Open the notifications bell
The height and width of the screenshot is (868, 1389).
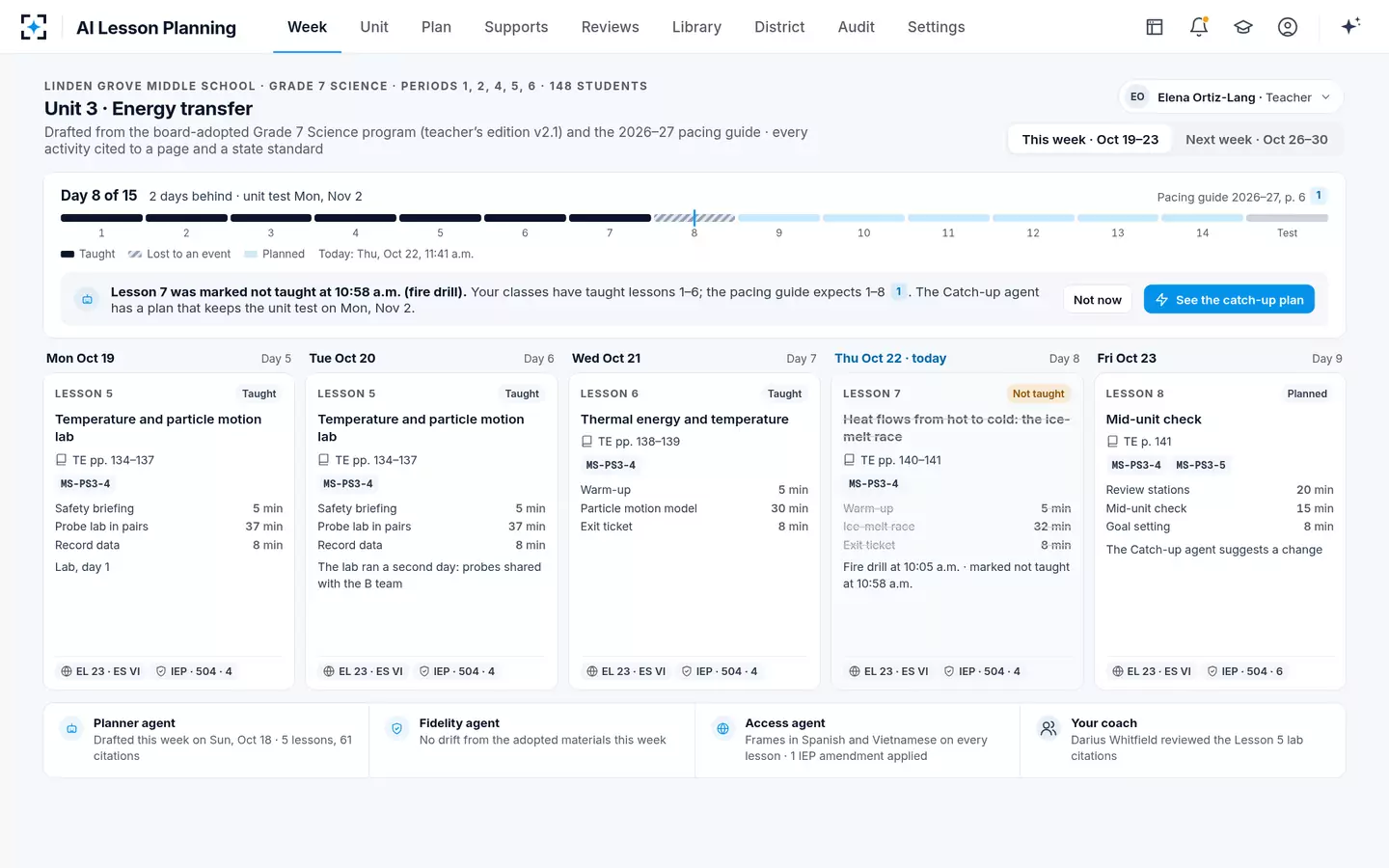pos(1199,27)
